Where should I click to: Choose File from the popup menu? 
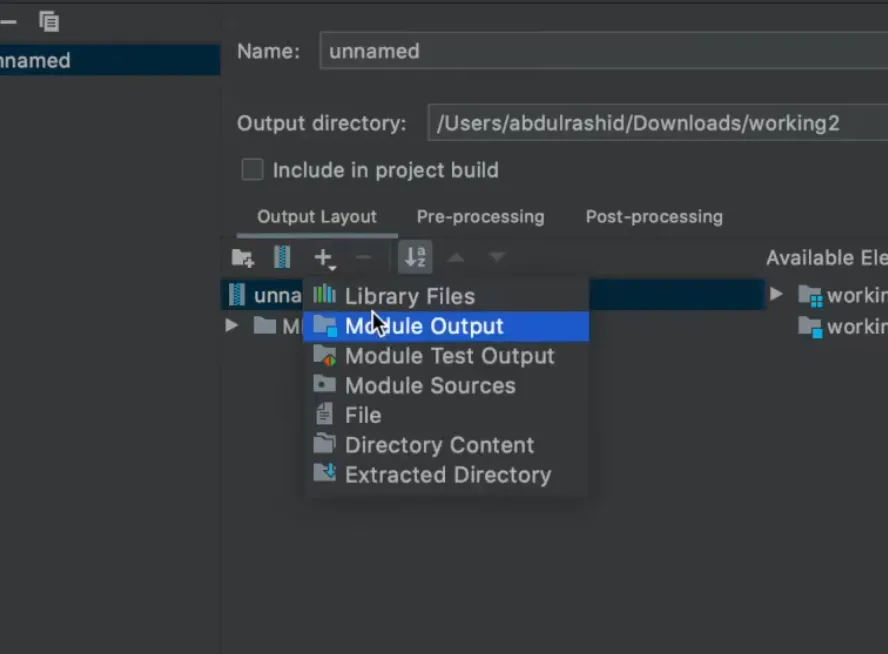446,415
